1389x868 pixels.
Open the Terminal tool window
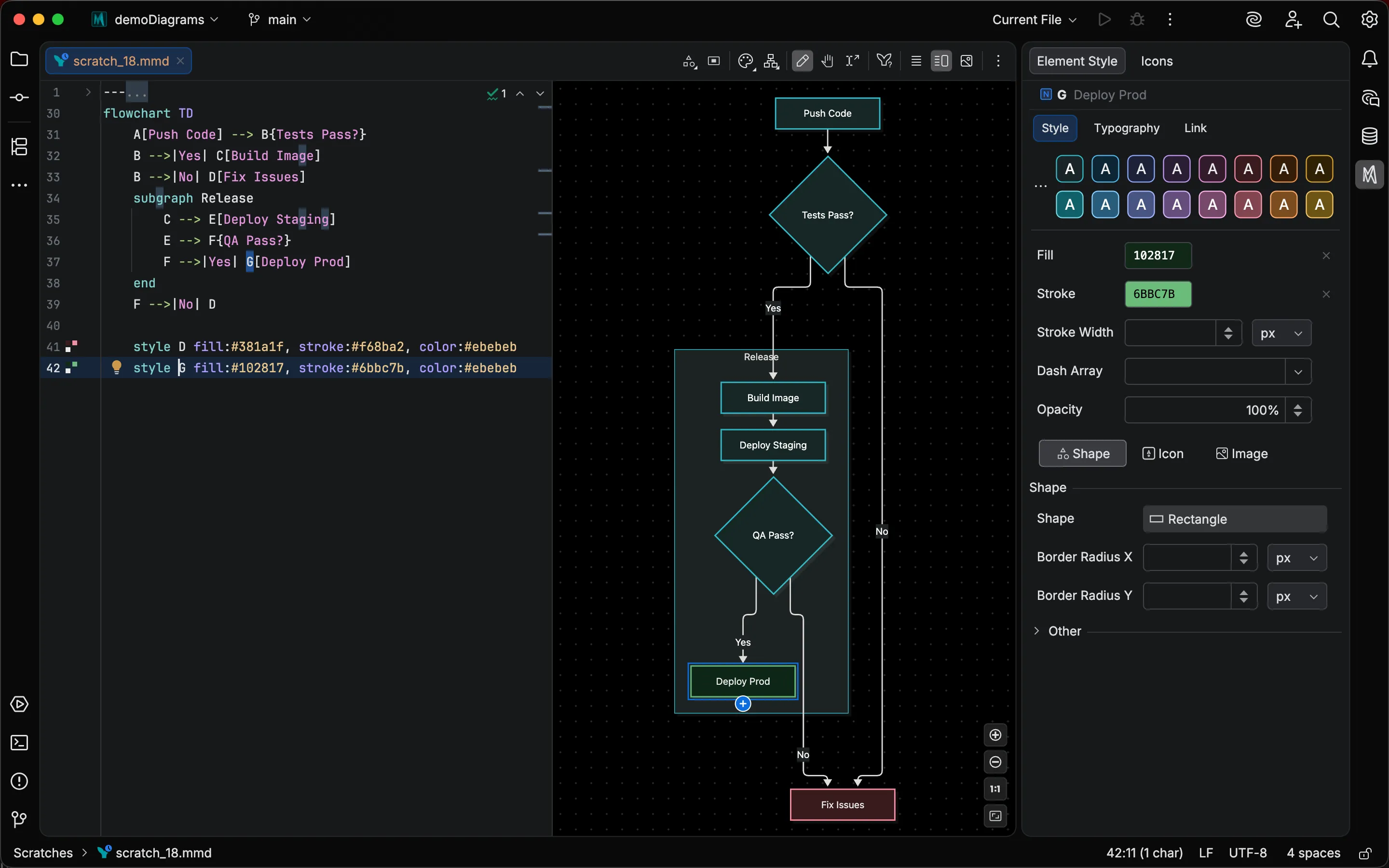pos(19,743)
